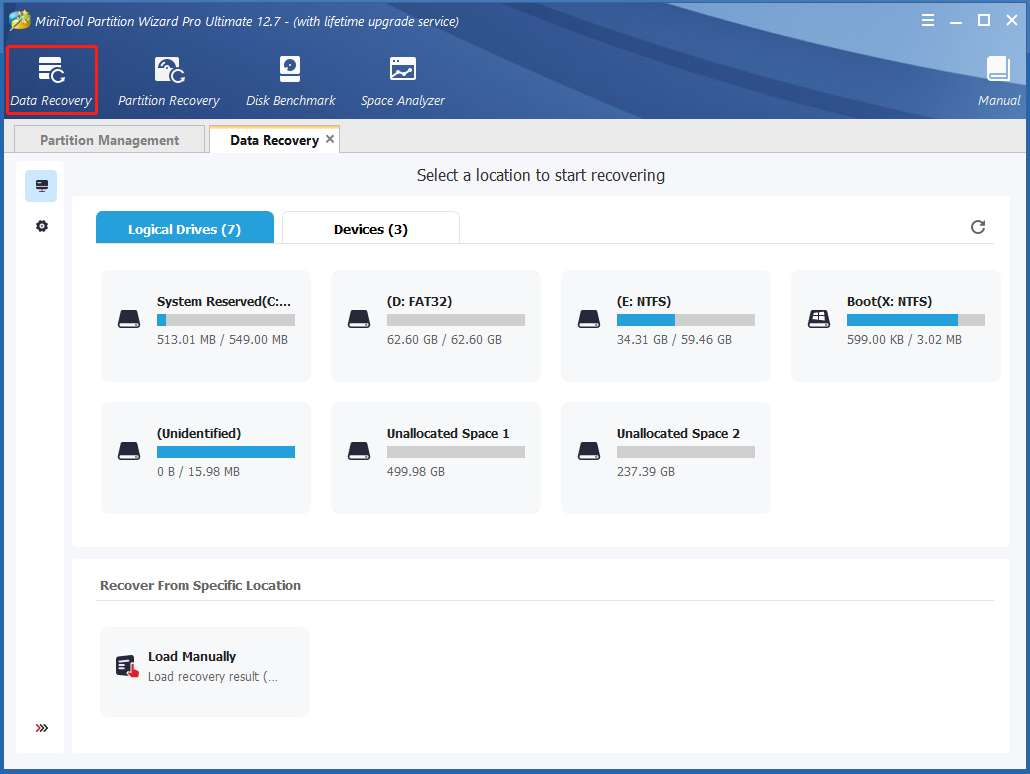The height and width of the screenshot is (774, 1030).
Task: Select '(E: NTFS)' drive label
Action: [x=644, y=301]
